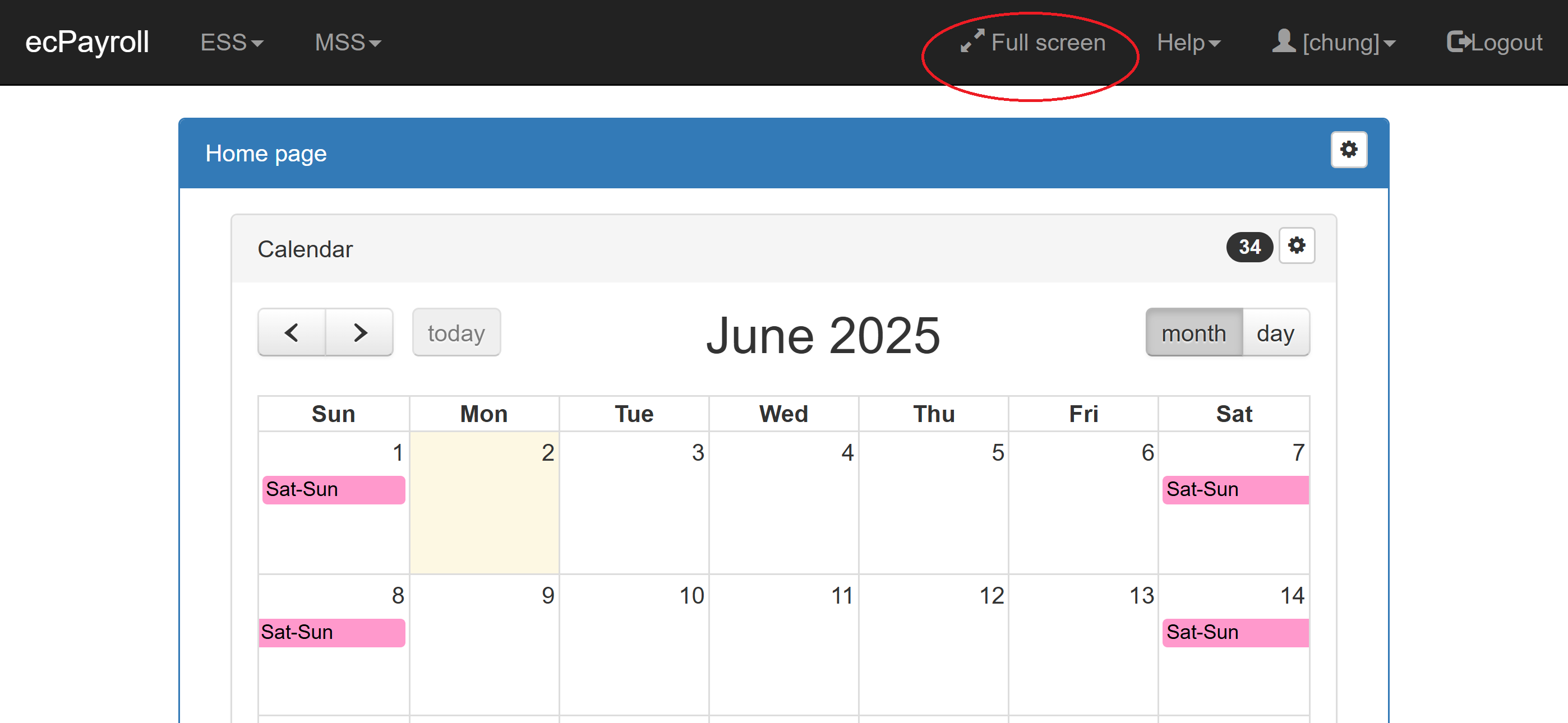
Task: Expand the MSS dropdown menu
Action: pos(348,43)
